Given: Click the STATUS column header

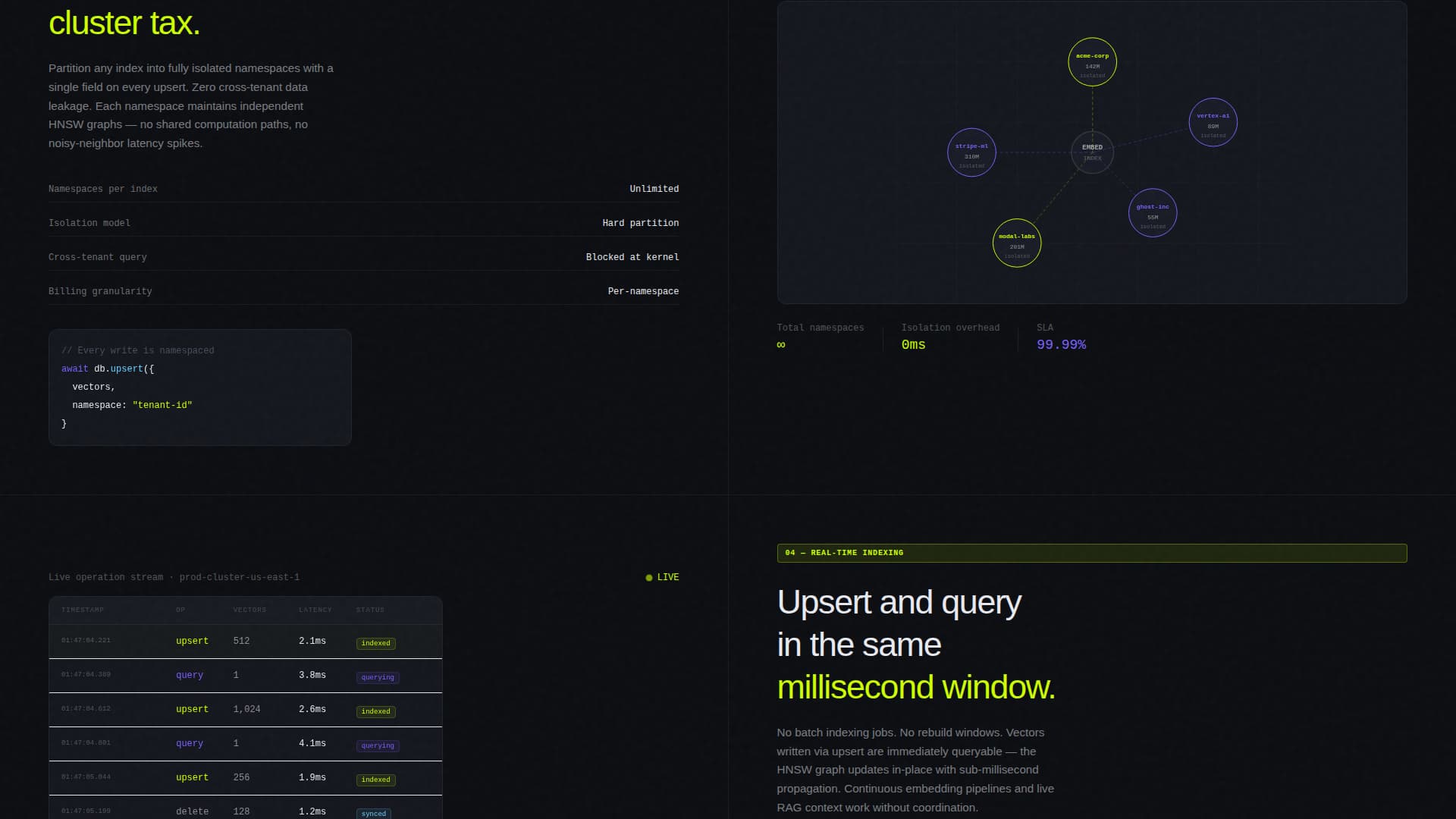Looking at the screenshot, I should tap(370, 610).
